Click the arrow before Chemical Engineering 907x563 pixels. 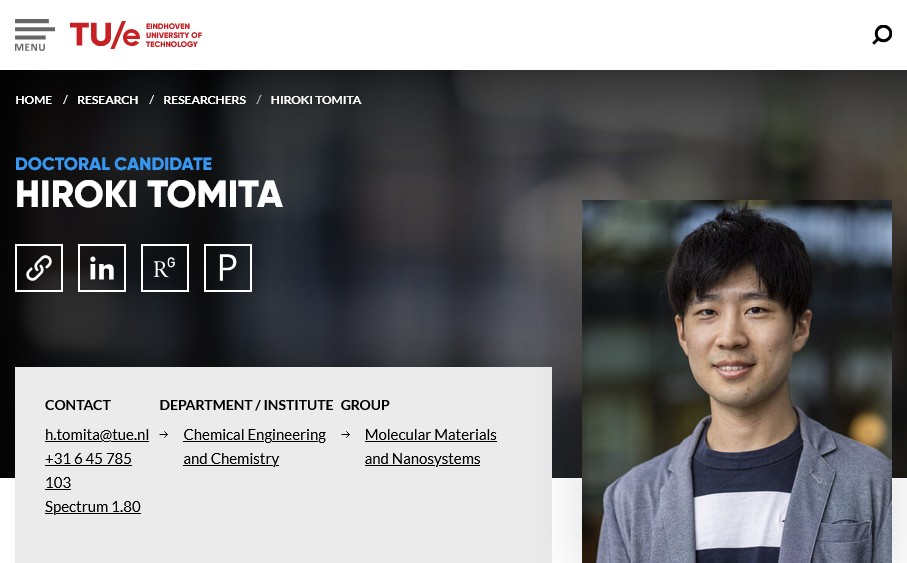[x=164, y=435]
